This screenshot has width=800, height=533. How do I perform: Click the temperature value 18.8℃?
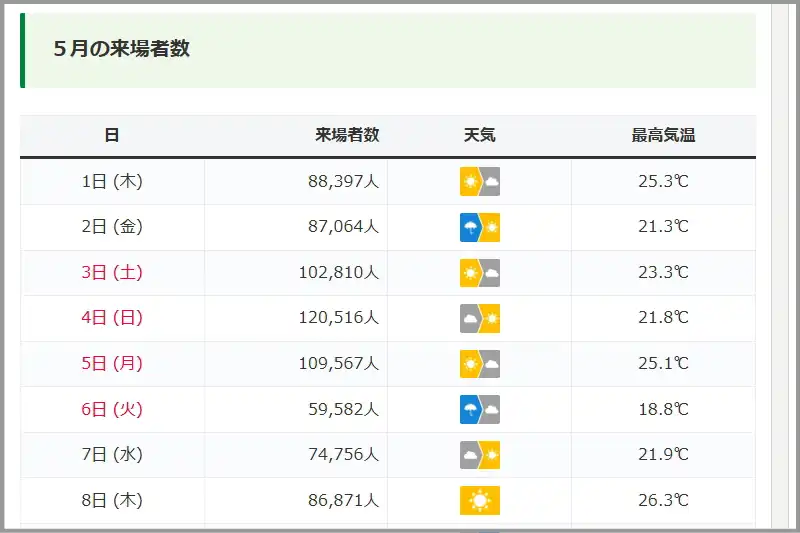[x=663, y=409]
